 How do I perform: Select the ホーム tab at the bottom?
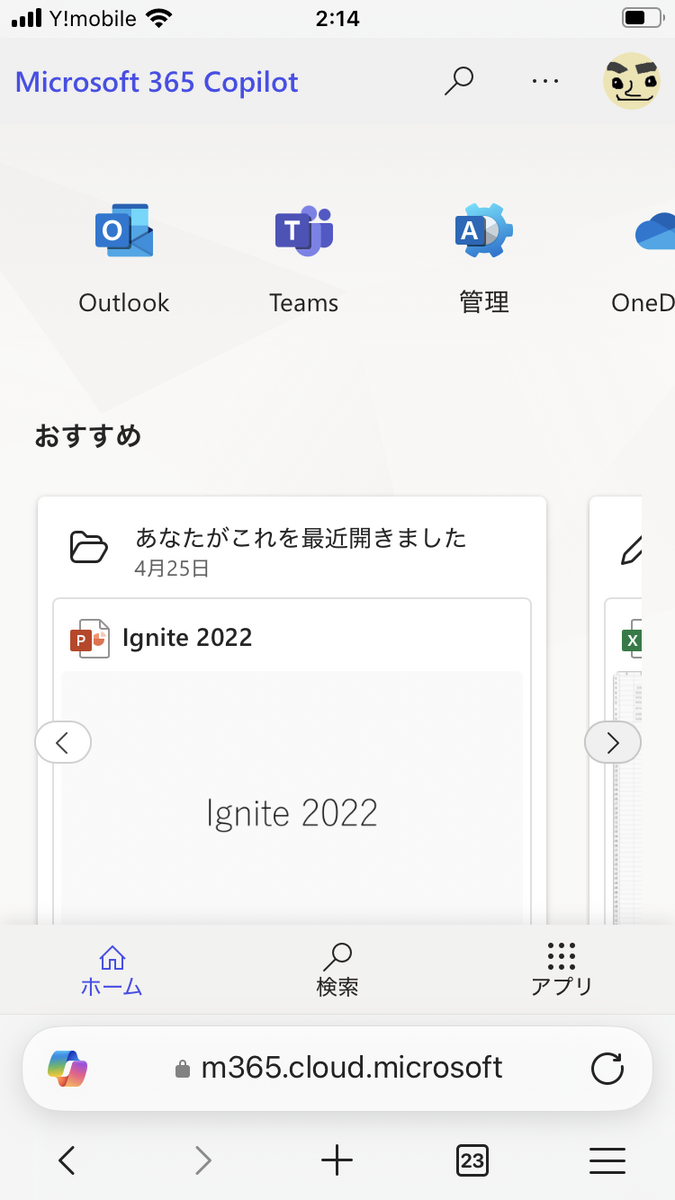point(112,967)
